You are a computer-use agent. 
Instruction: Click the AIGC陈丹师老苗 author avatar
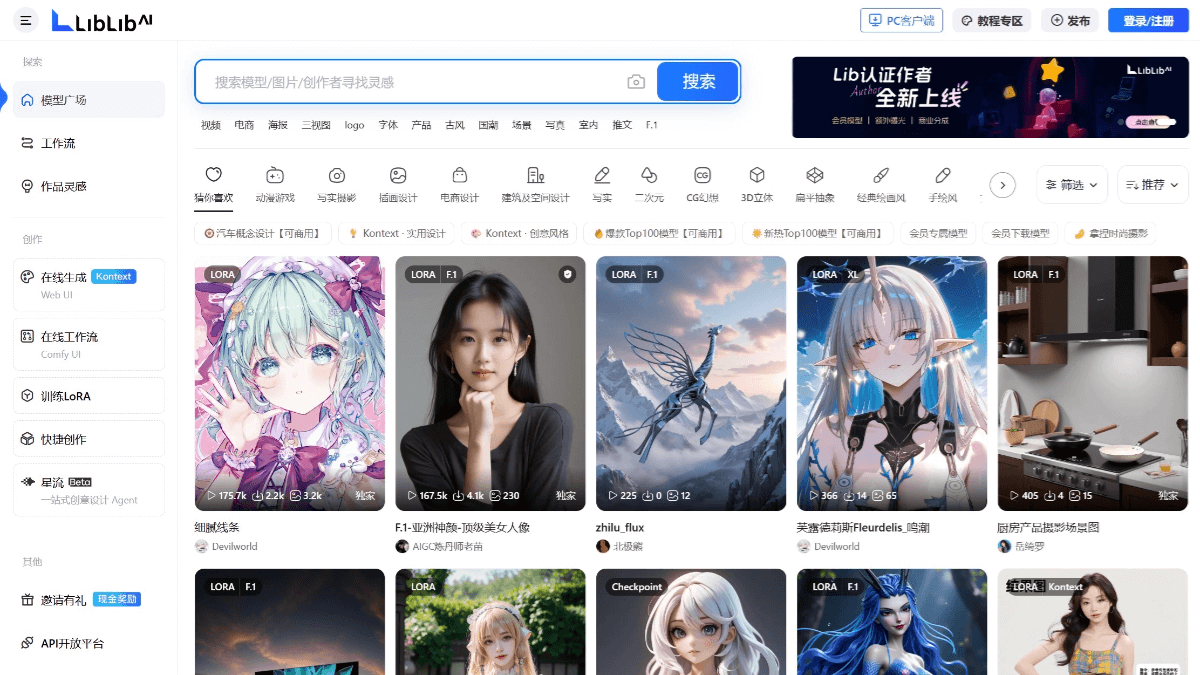coord(402,546)
